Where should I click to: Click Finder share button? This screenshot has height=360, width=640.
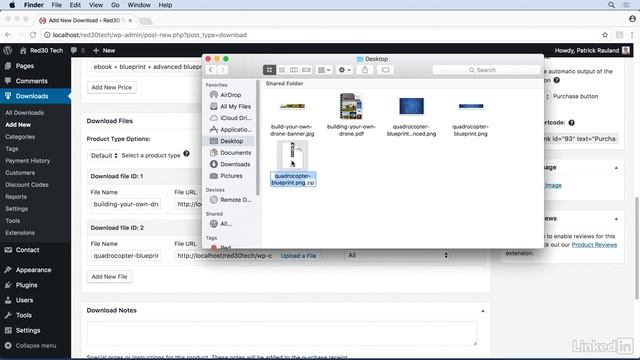(x=365, y=70)
